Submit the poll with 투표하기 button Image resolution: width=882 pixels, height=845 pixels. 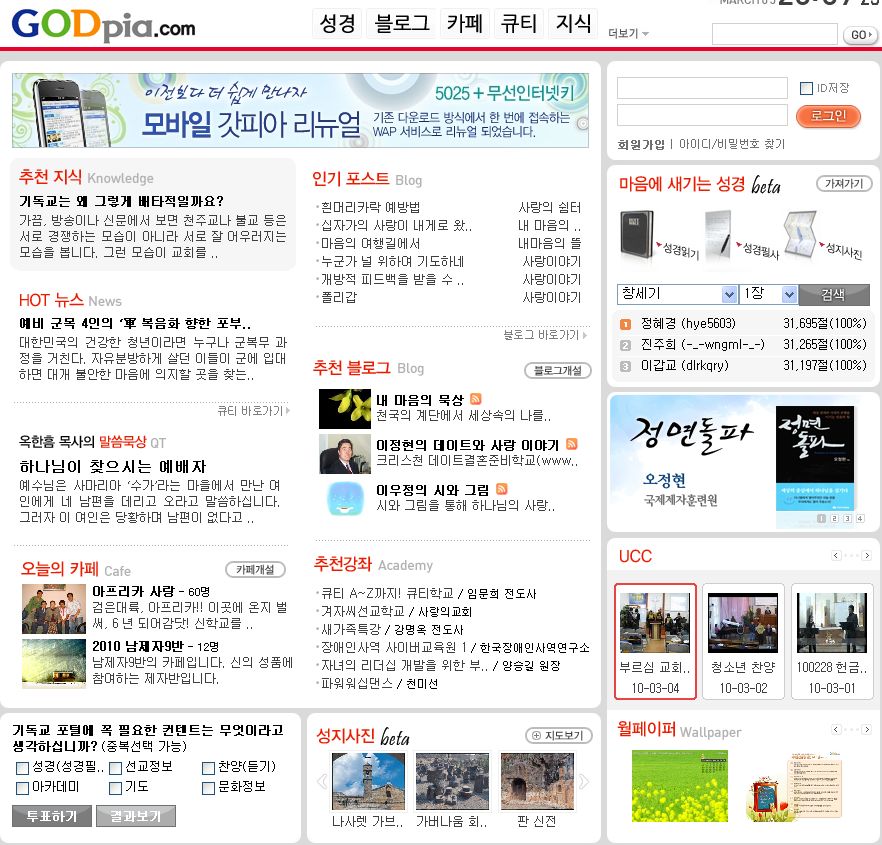pos(51,816)
